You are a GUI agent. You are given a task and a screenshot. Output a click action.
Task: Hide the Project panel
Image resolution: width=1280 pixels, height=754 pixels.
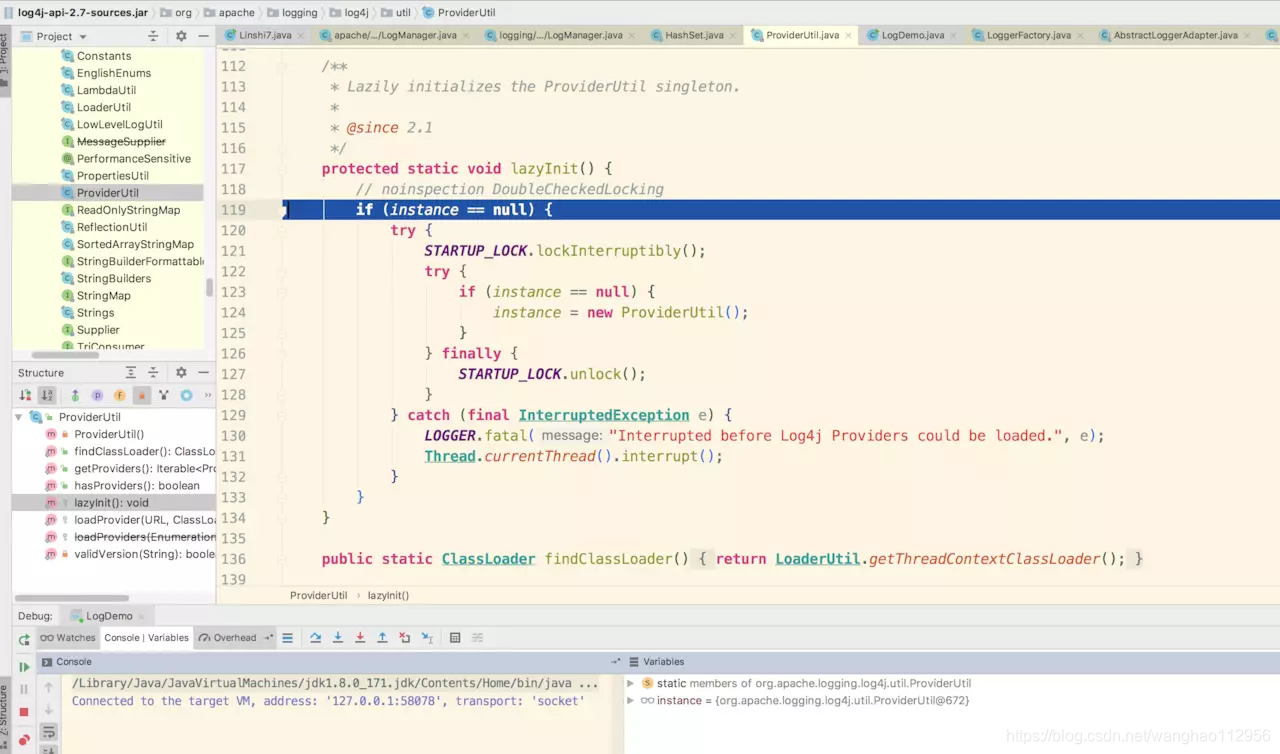[203, 35]
